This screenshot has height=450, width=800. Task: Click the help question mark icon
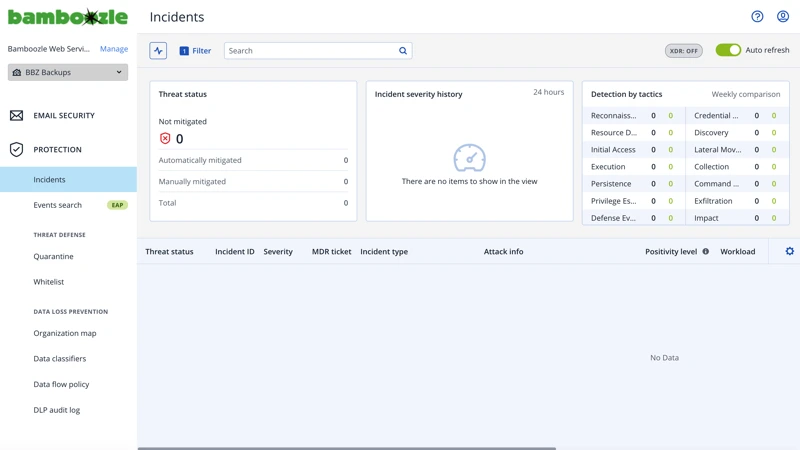(757, 17)
